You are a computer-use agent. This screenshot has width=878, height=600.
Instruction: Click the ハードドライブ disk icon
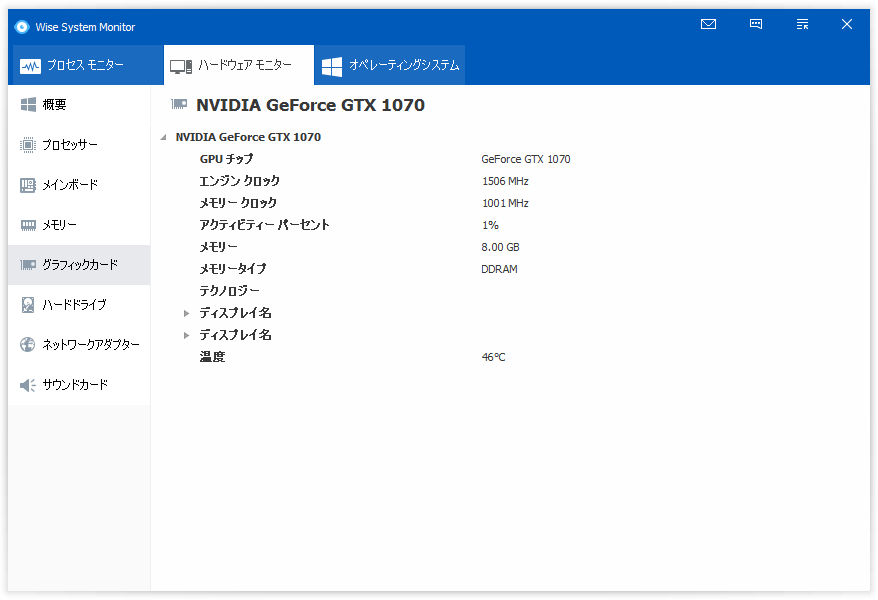(27, 305)
